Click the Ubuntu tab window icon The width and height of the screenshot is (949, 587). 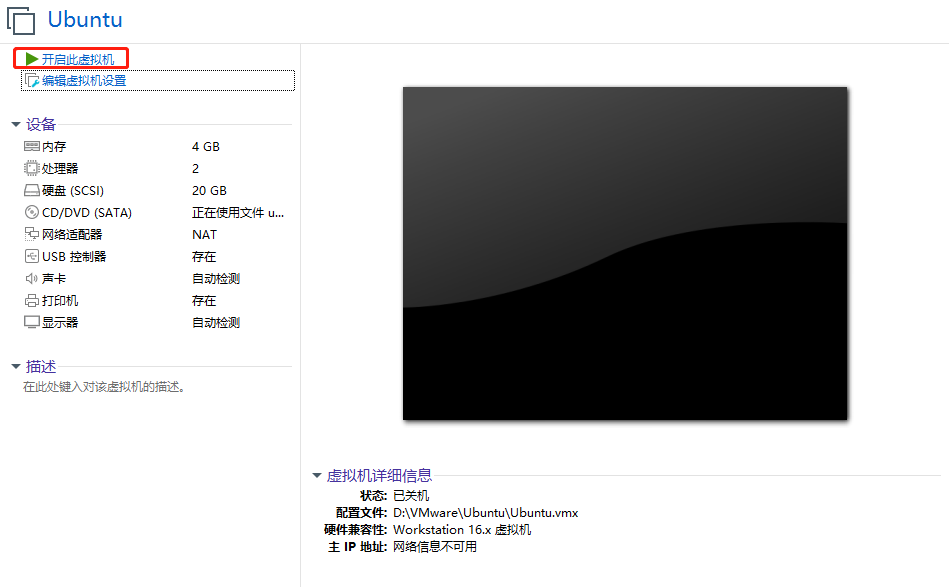[21, 20]
